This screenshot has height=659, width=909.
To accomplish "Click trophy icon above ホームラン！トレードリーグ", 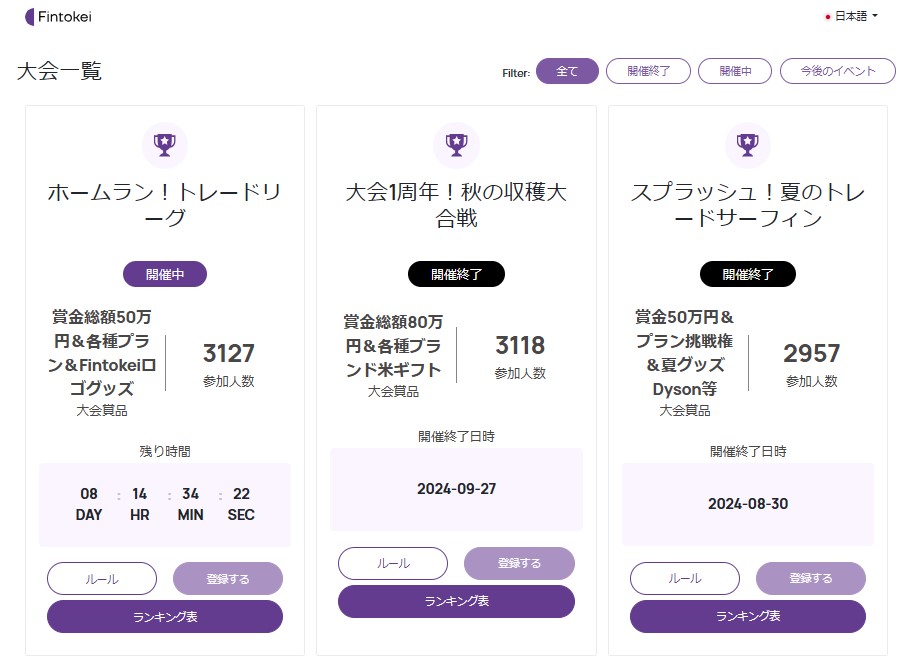I will tap(164, 145).
